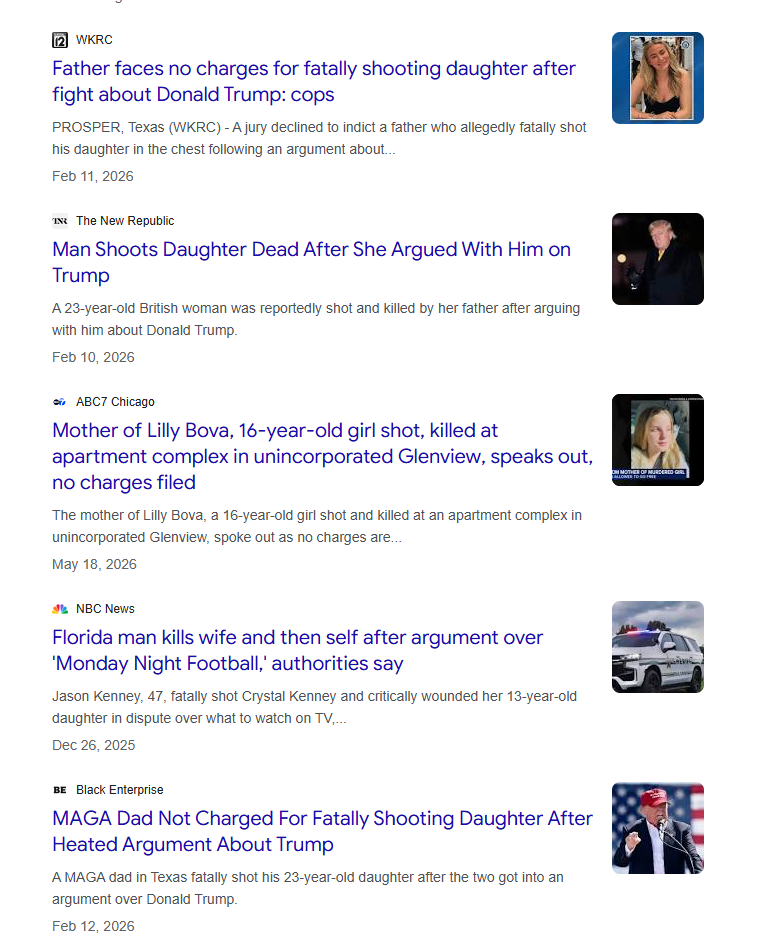Click the 'May 18, 2026' date
The height and width of the screenshot is (948, 764).
coord(94,564)
